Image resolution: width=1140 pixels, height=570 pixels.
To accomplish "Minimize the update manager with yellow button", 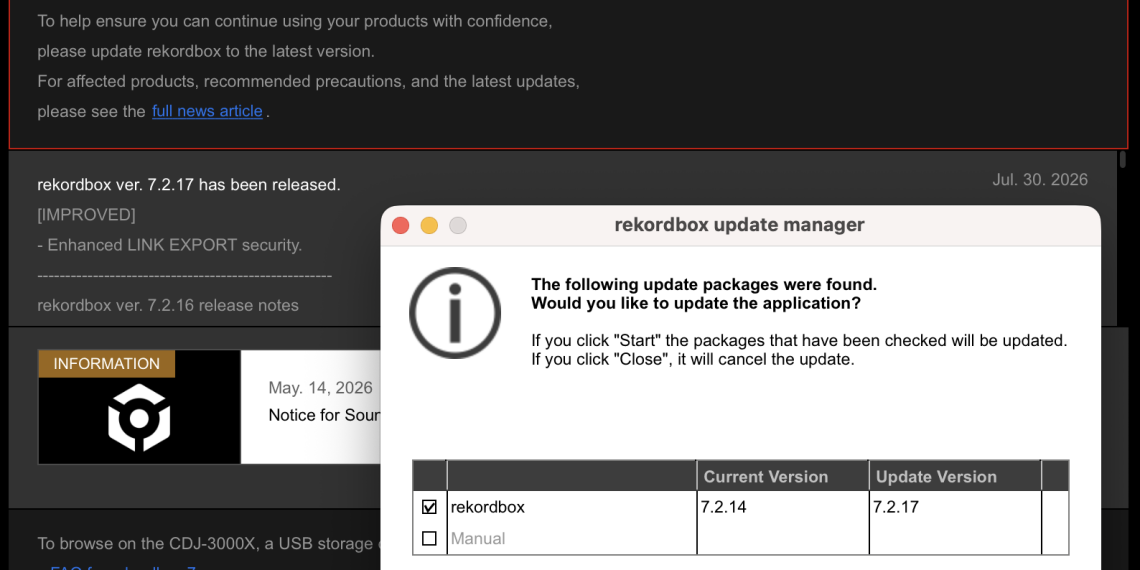I will point(429,225).
